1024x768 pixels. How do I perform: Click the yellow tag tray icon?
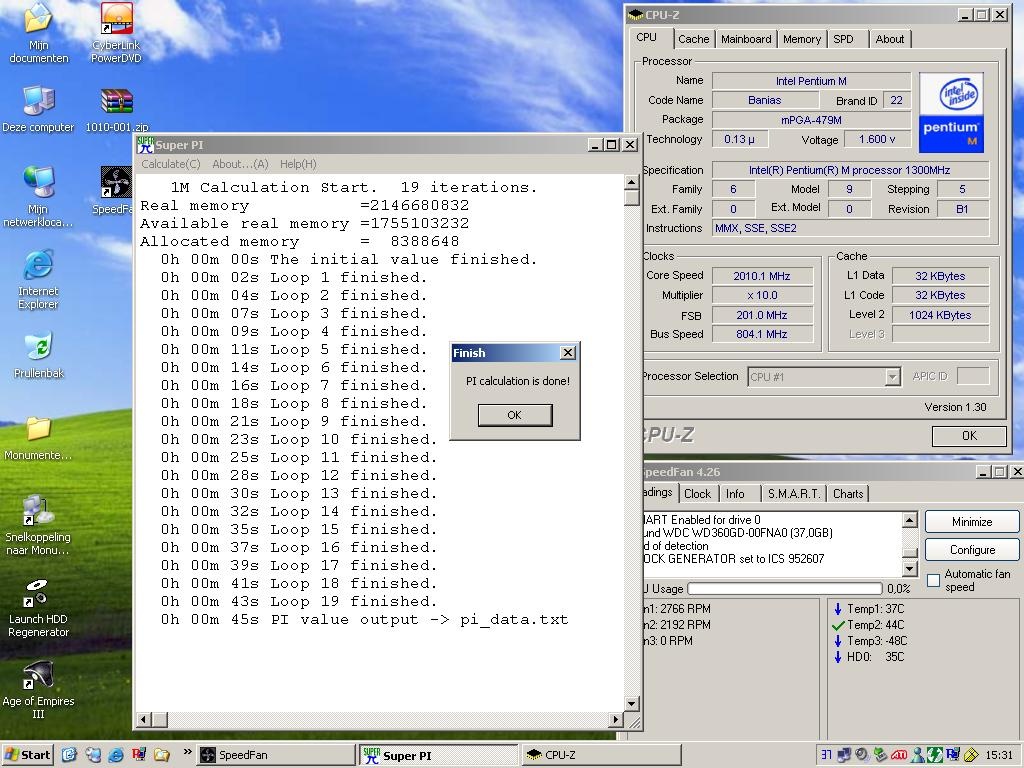pyautogui.click(x=971, y=755)
